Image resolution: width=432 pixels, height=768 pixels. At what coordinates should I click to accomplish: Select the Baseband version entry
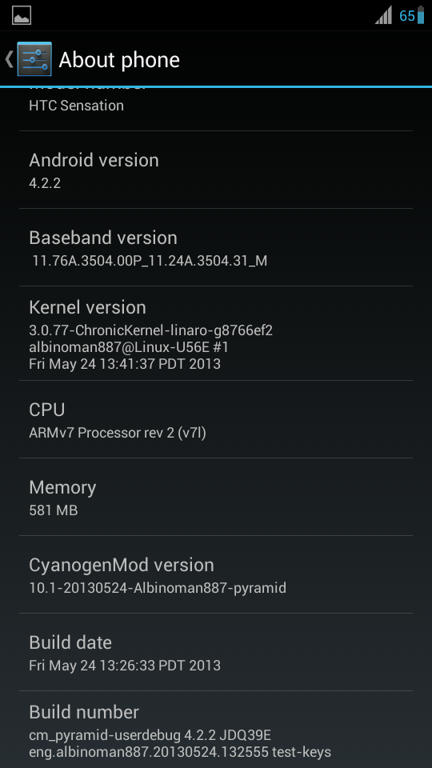[216, 247]
